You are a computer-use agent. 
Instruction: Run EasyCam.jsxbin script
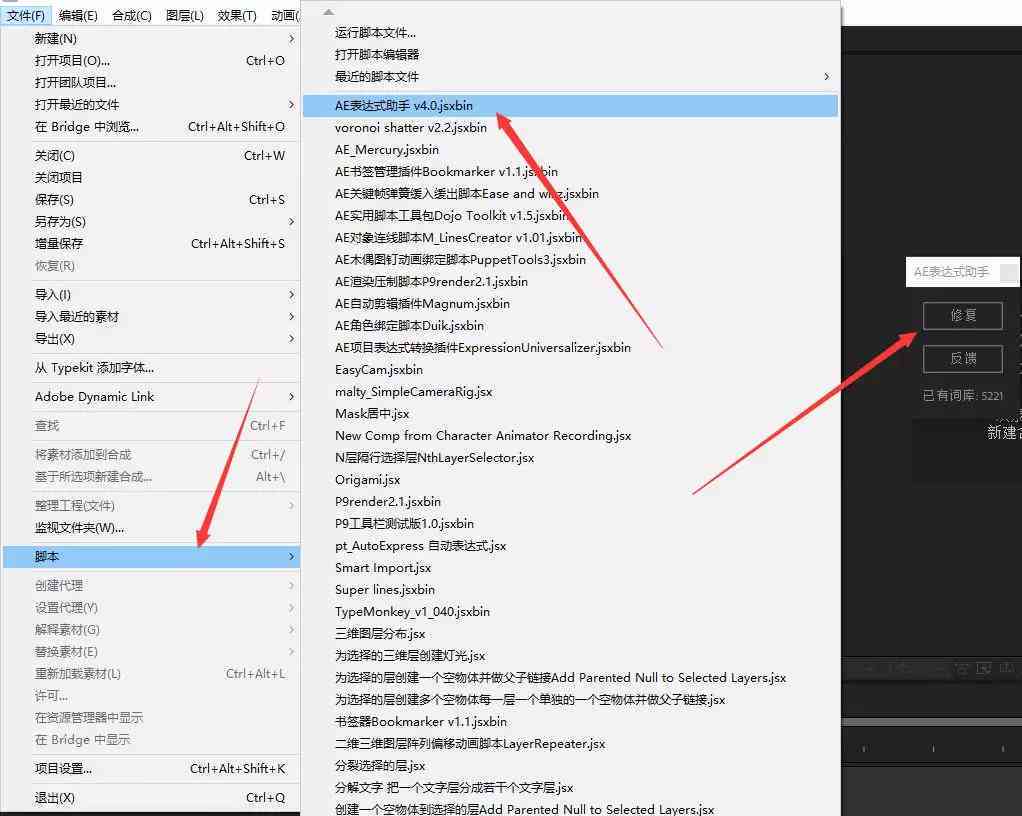tap(570, 370)
